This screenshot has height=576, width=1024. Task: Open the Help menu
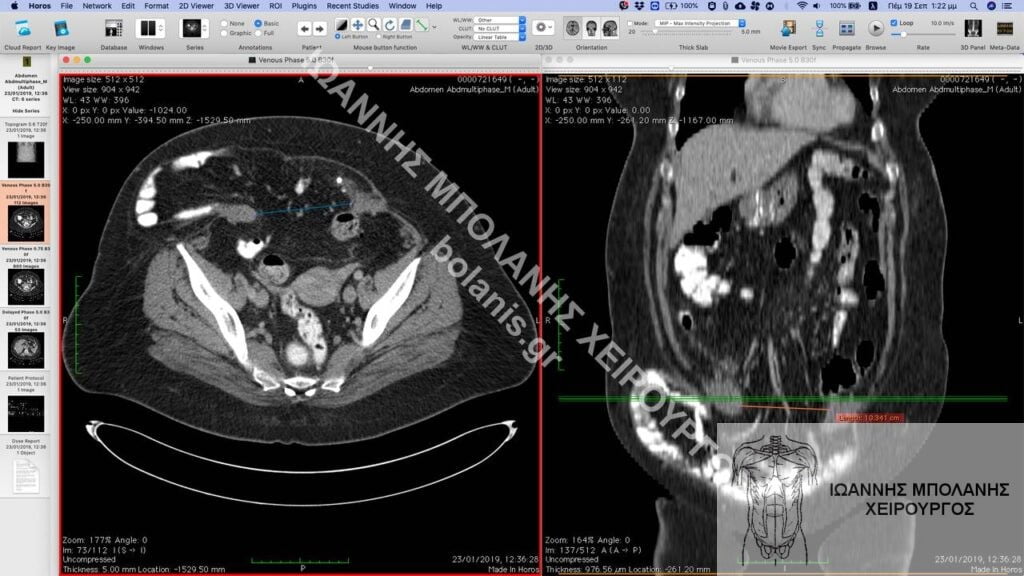[x=434, y=6]
